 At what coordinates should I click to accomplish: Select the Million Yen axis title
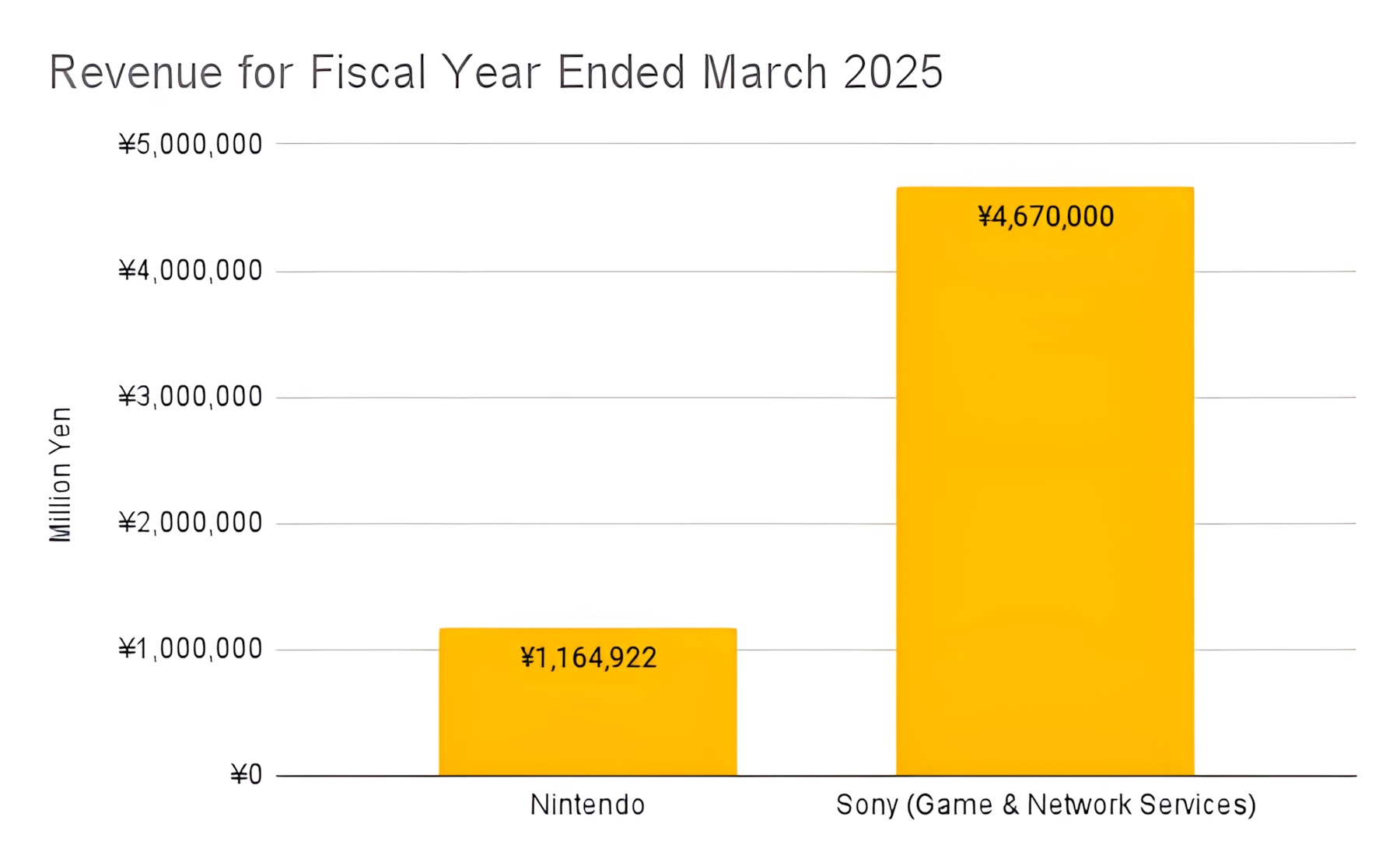(x=60, y=474)
